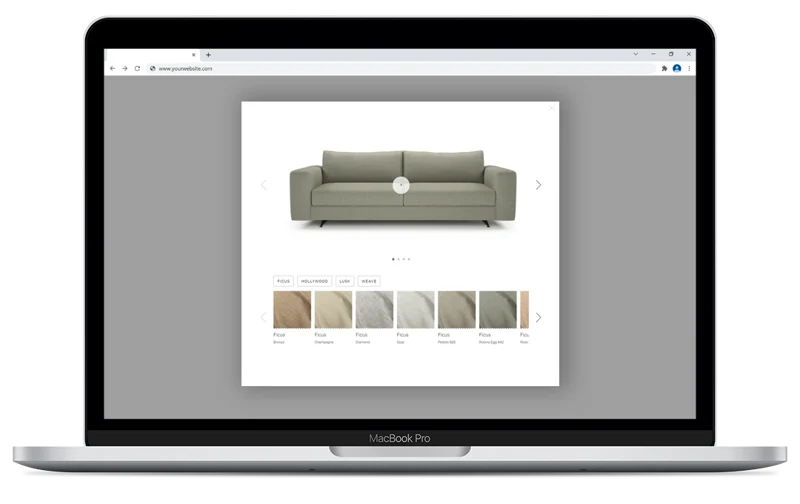Screen dimensions: 800x504
Task: Click the tab search chevron in title bar
Action: coord(636,54)
